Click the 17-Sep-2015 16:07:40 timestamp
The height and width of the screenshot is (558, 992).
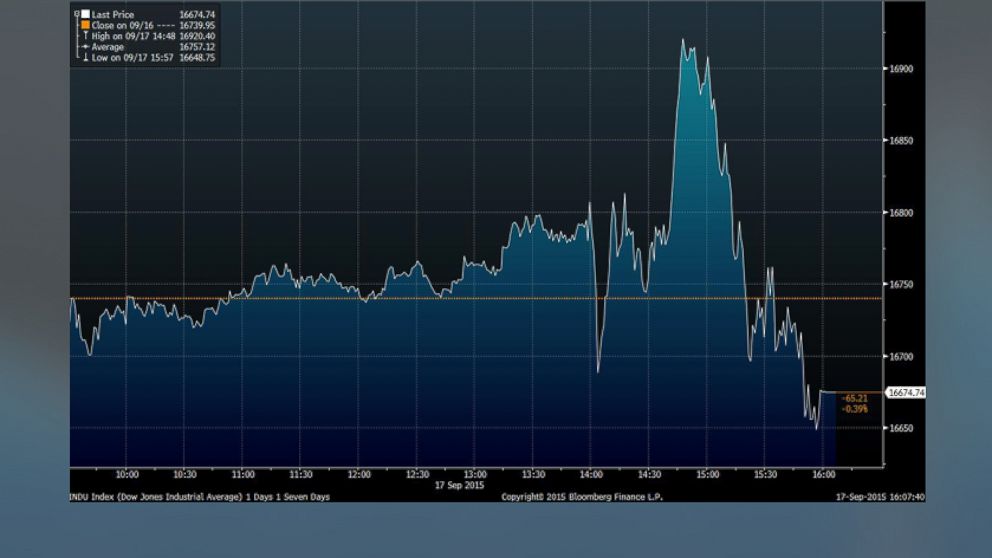point(880,497)
